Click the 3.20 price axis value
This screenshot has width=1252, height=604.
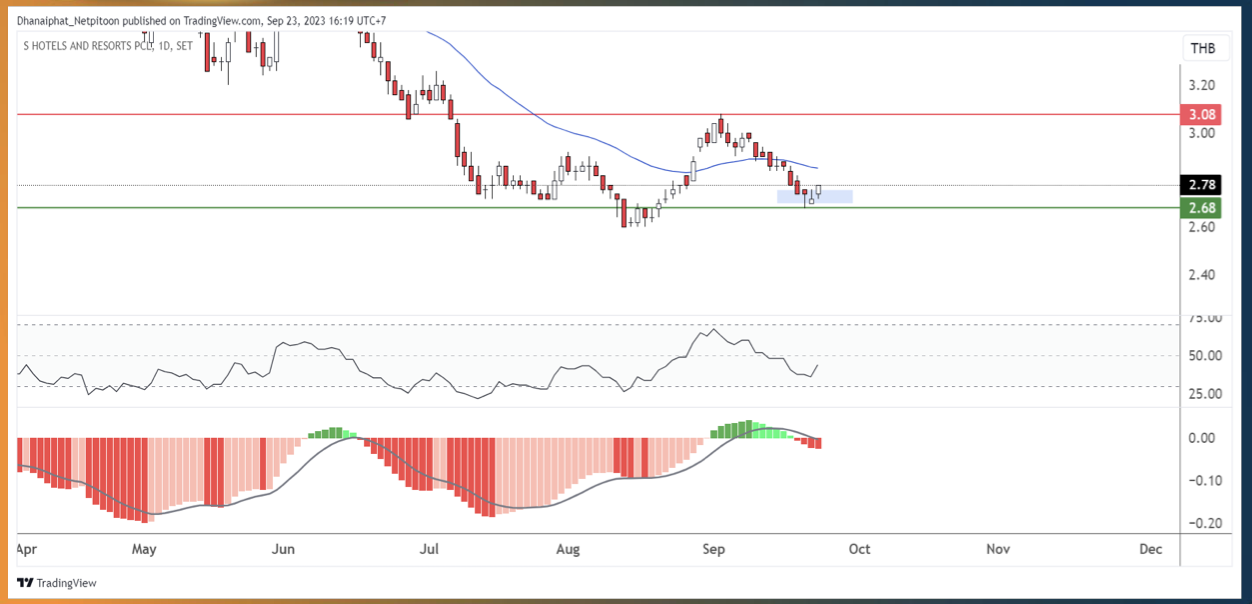pyautogui.click(x=1201, y=85)
